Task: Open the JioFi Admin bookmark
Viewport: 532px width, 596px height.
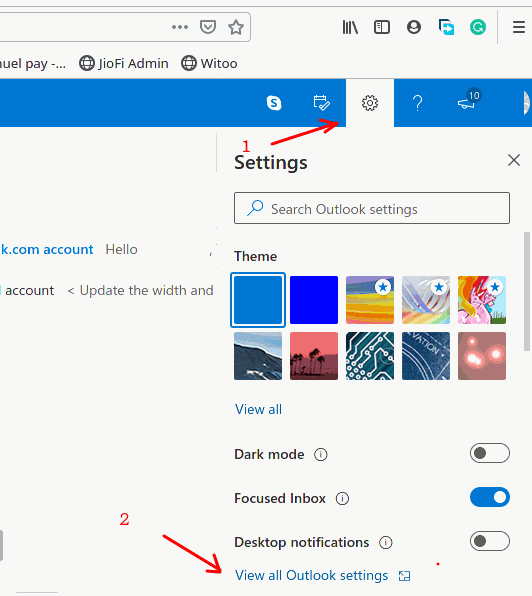Action: click(x=124, y=63)
